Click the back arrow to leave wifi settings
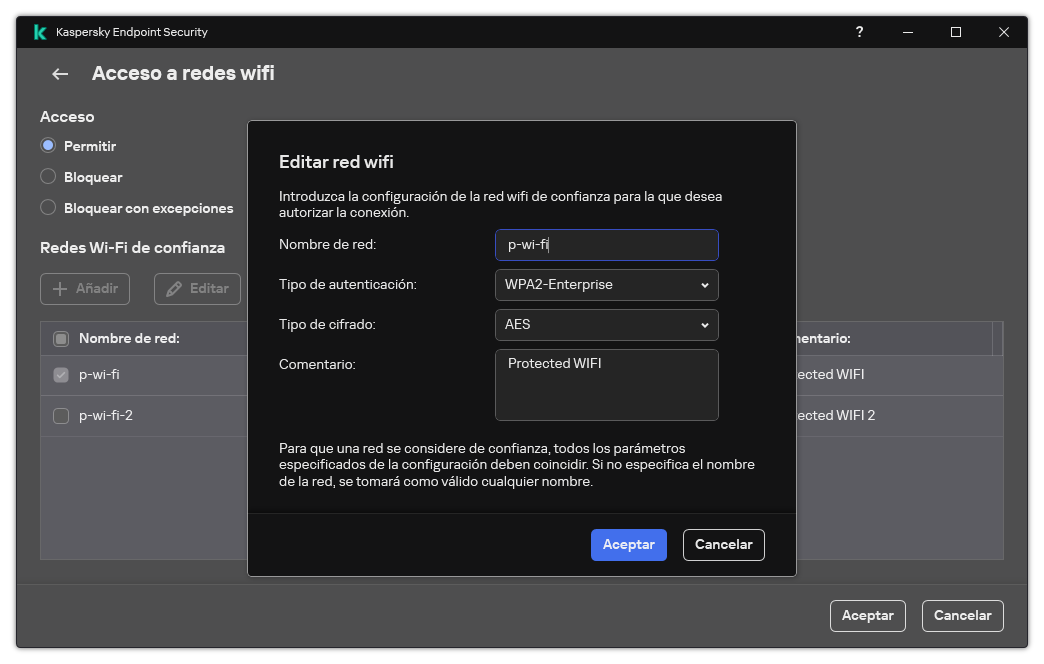 tap(59, 73)
